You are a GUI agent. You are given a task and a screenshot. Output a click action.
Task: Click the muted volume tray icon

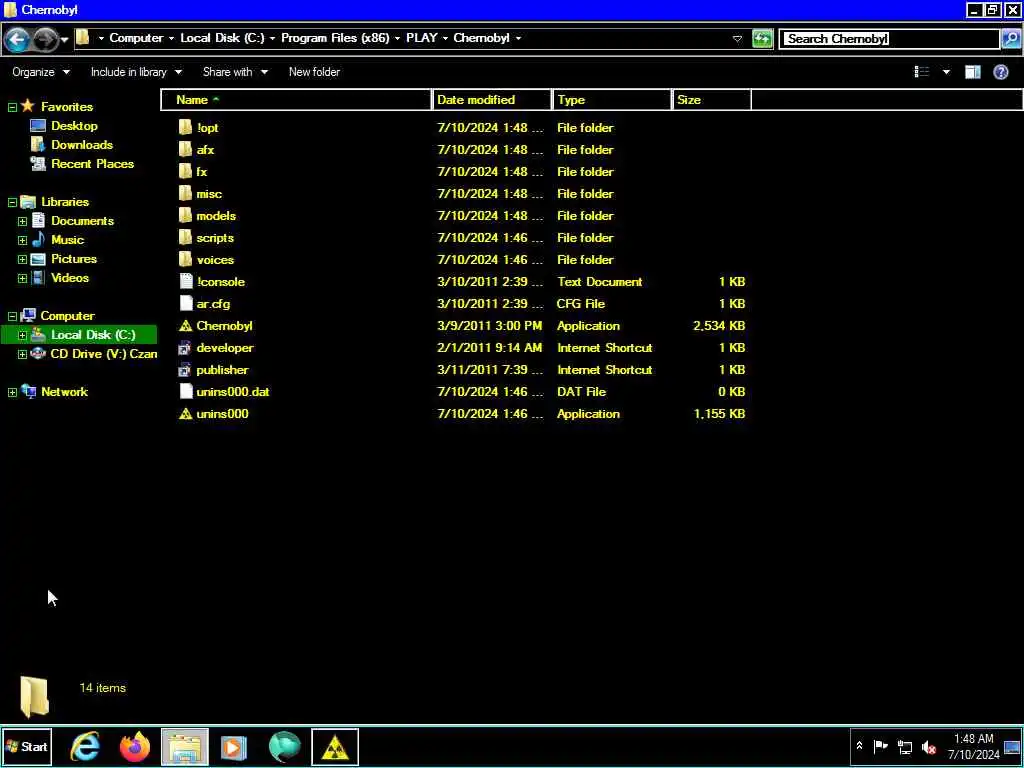pos(929,747)
